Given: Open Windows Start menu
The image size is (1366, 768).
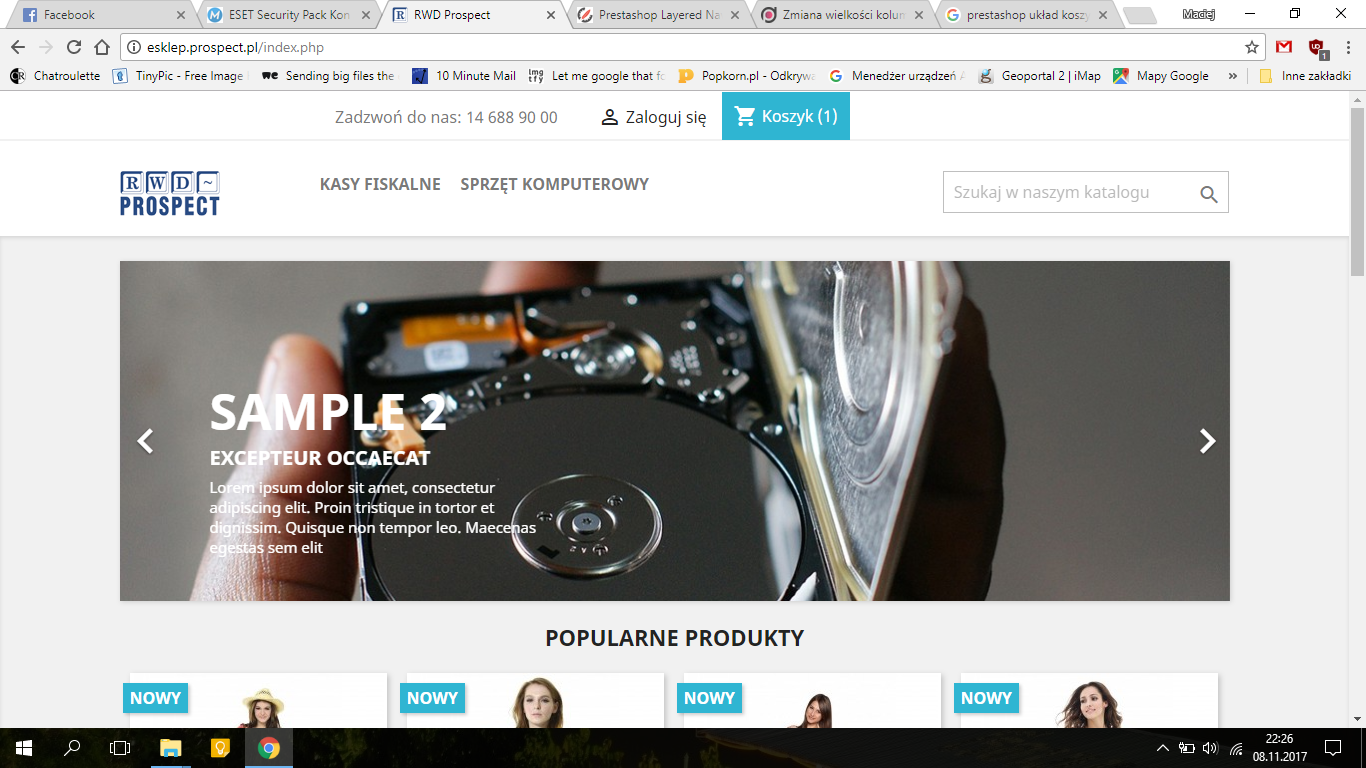Looking at the screenshot, I should pyautogui.click(x=24, y=747).
